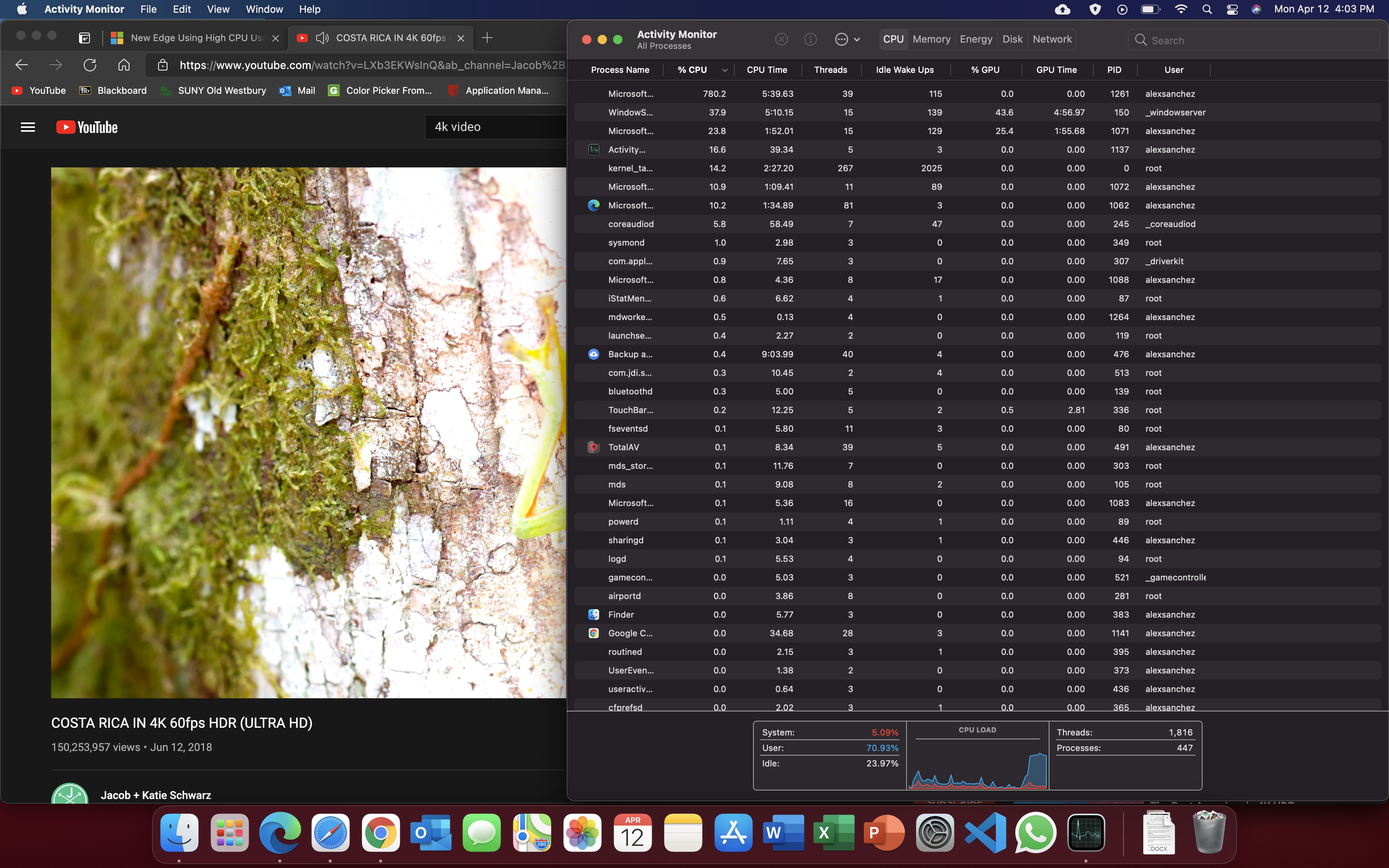
Task: Open YouTube hamburger guide menu
Action: coord(28,127)
